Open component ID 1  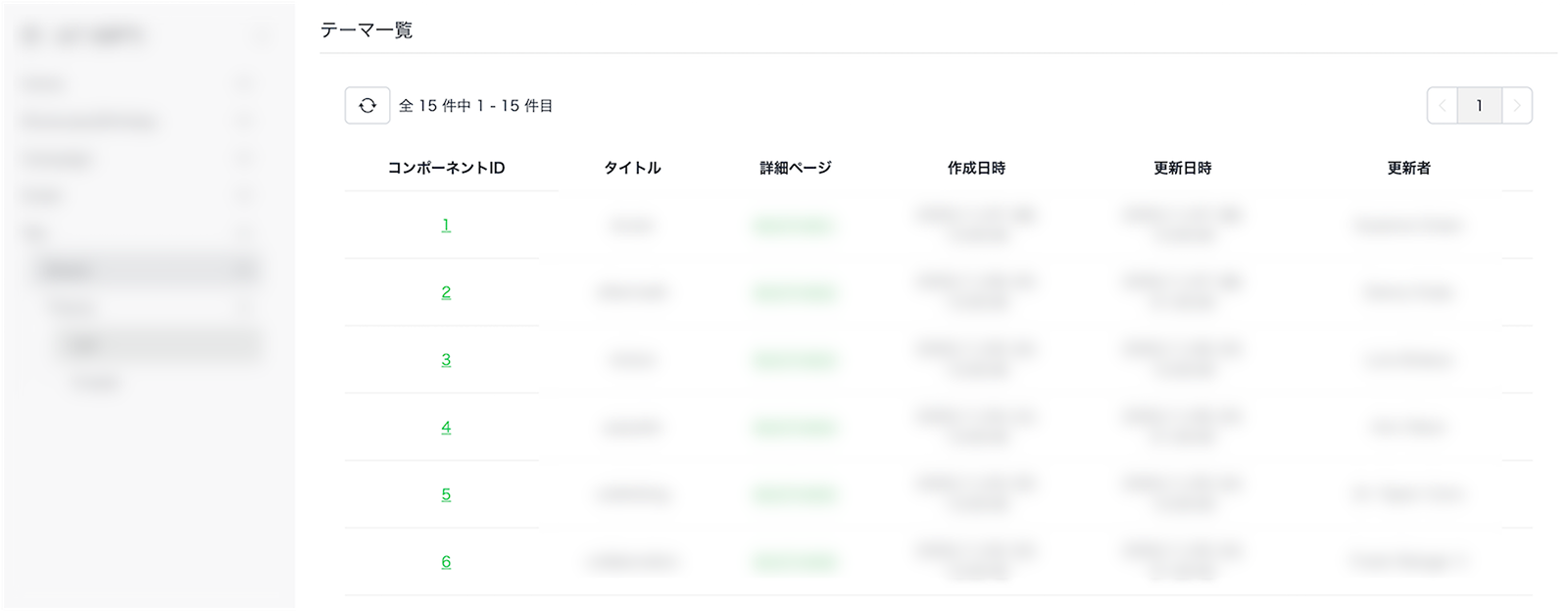pos(446,225)
